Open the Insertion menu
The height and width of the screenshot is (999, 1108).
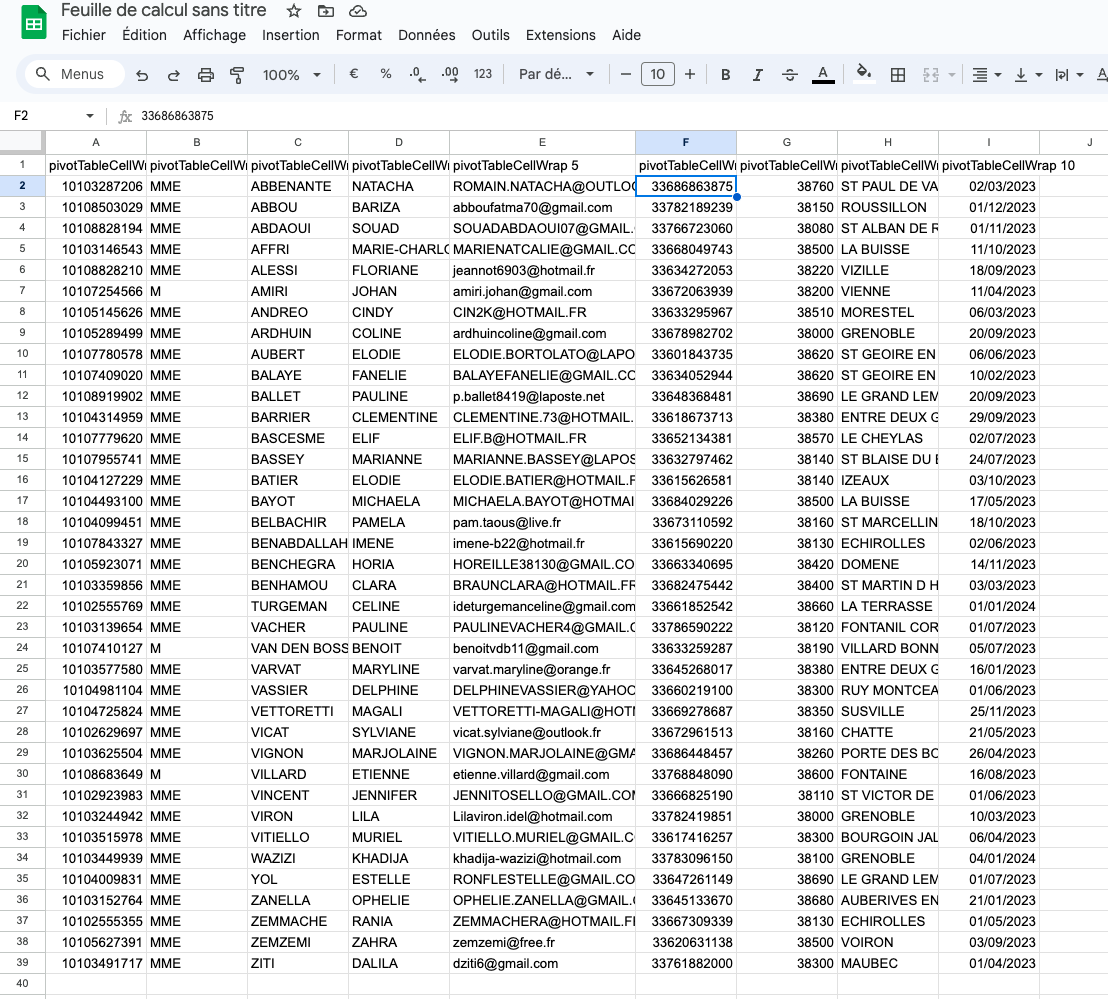(290, 35)
